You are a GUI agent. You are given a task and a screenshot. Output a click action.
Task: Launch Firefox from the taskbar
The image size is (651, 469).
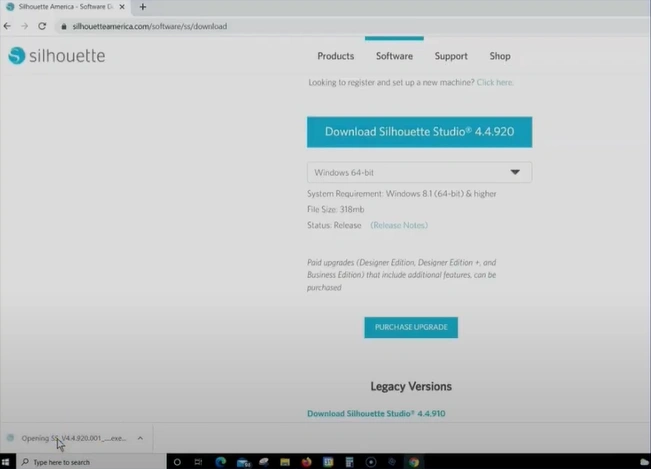[306, 462]
